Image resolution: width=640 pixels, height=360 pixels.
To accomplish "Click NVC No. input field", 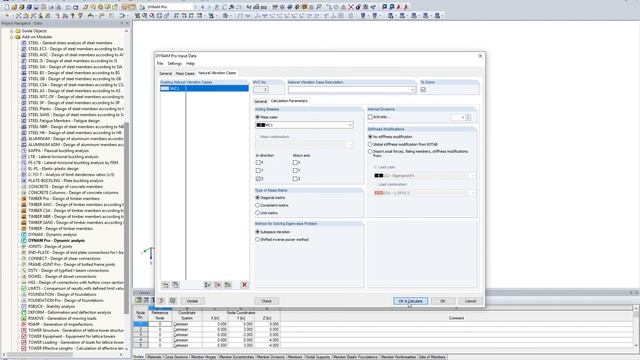I will click(261, 90).
